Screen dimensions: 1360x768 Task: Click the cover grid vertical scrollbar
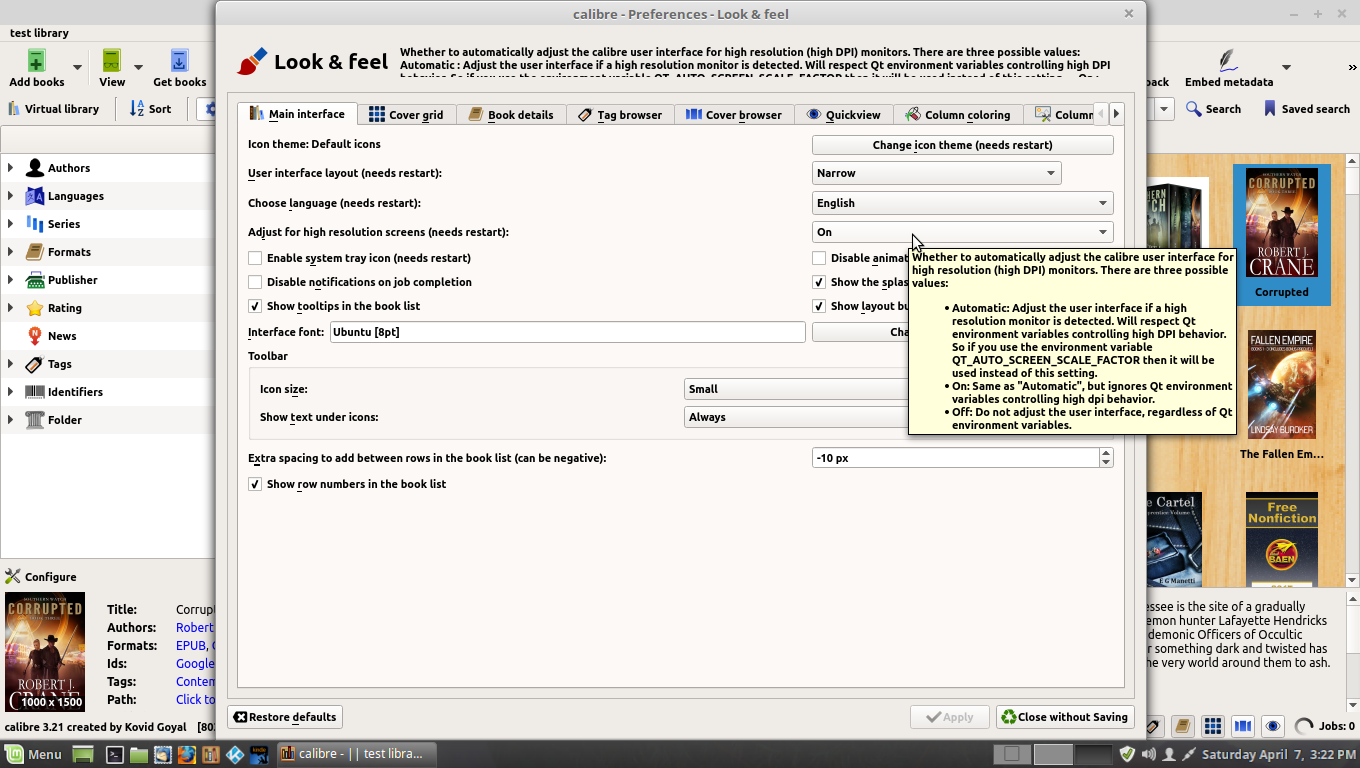tap(1352, 370)
